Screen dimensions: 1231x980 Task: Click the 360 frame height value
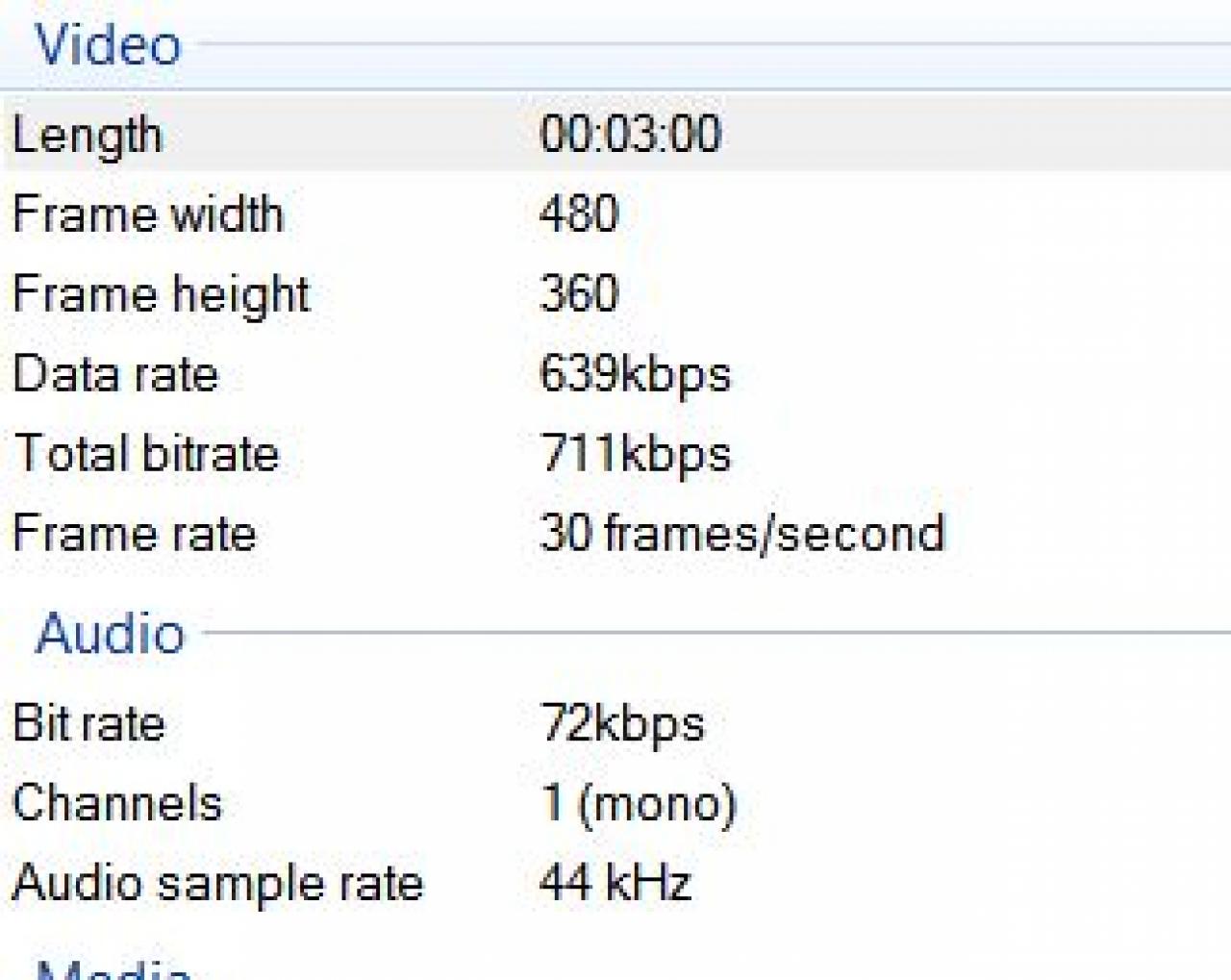[579, 293]
